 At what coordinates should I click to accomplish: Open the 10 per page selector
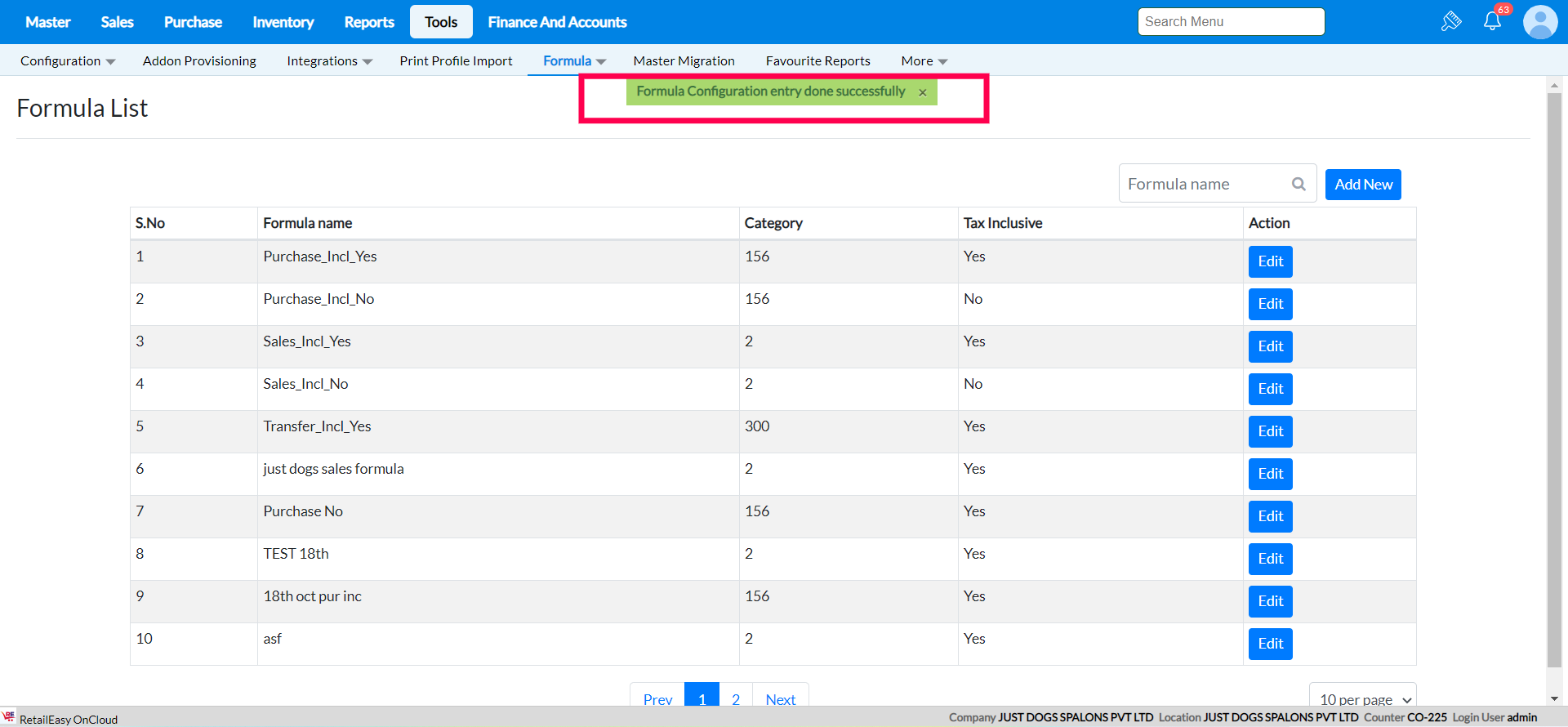point(1362,698)
